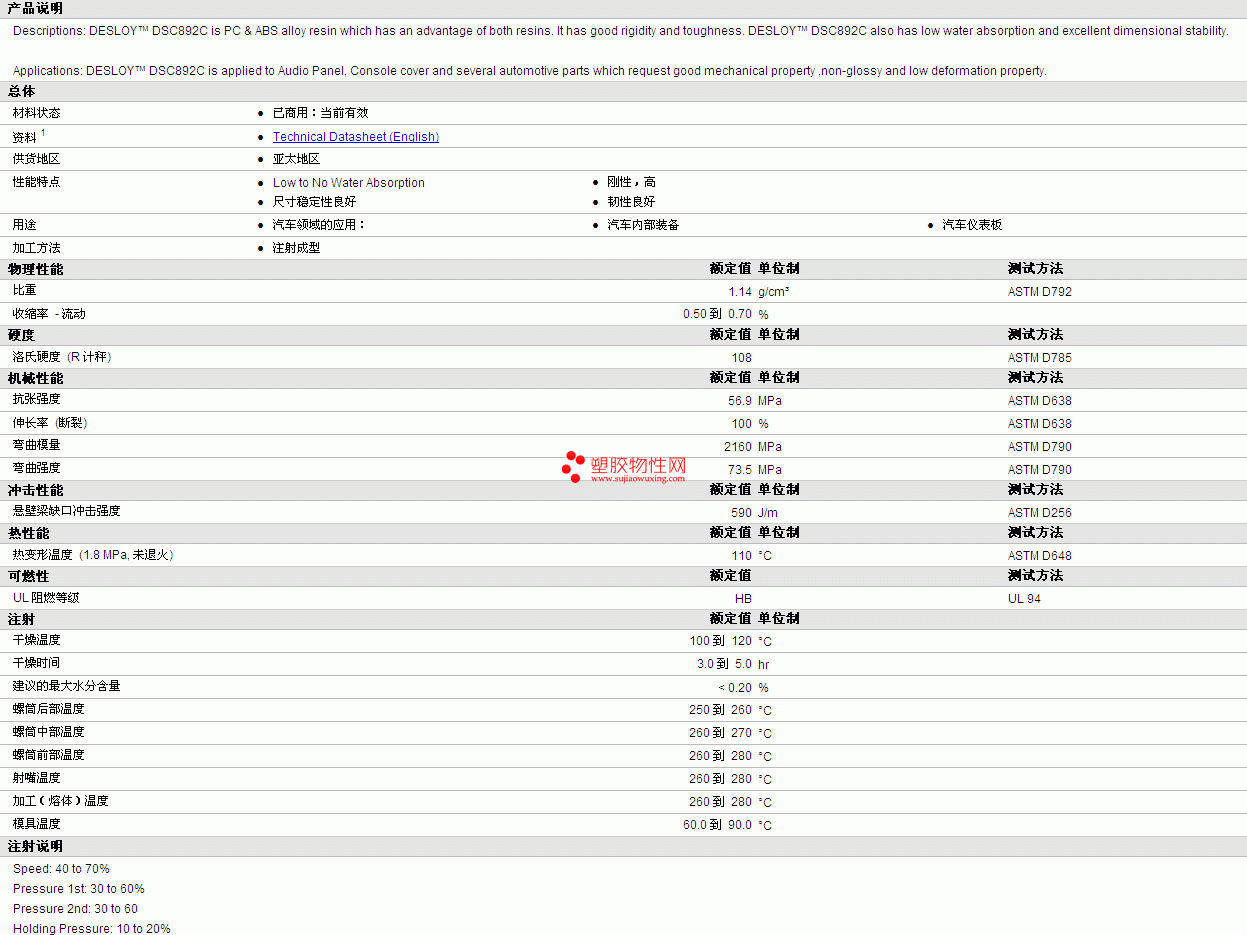The height and width of the screenshot is (935, 1247).
Task: Click the flame rating value HB
Action: pyautogui.click(x=743, y=599)
